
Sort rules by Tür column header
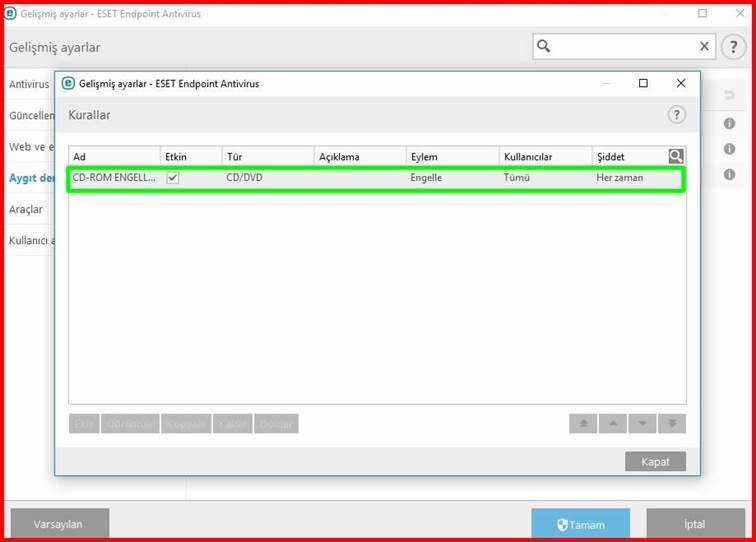[268, 156]
